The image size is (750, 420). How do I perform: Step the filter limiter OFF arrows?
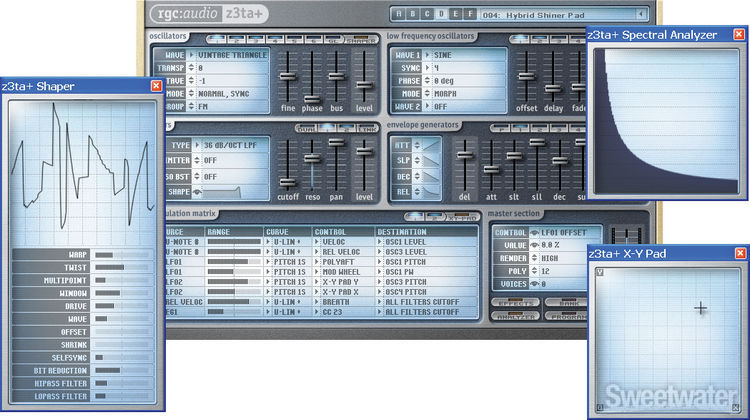pos(197,161)
